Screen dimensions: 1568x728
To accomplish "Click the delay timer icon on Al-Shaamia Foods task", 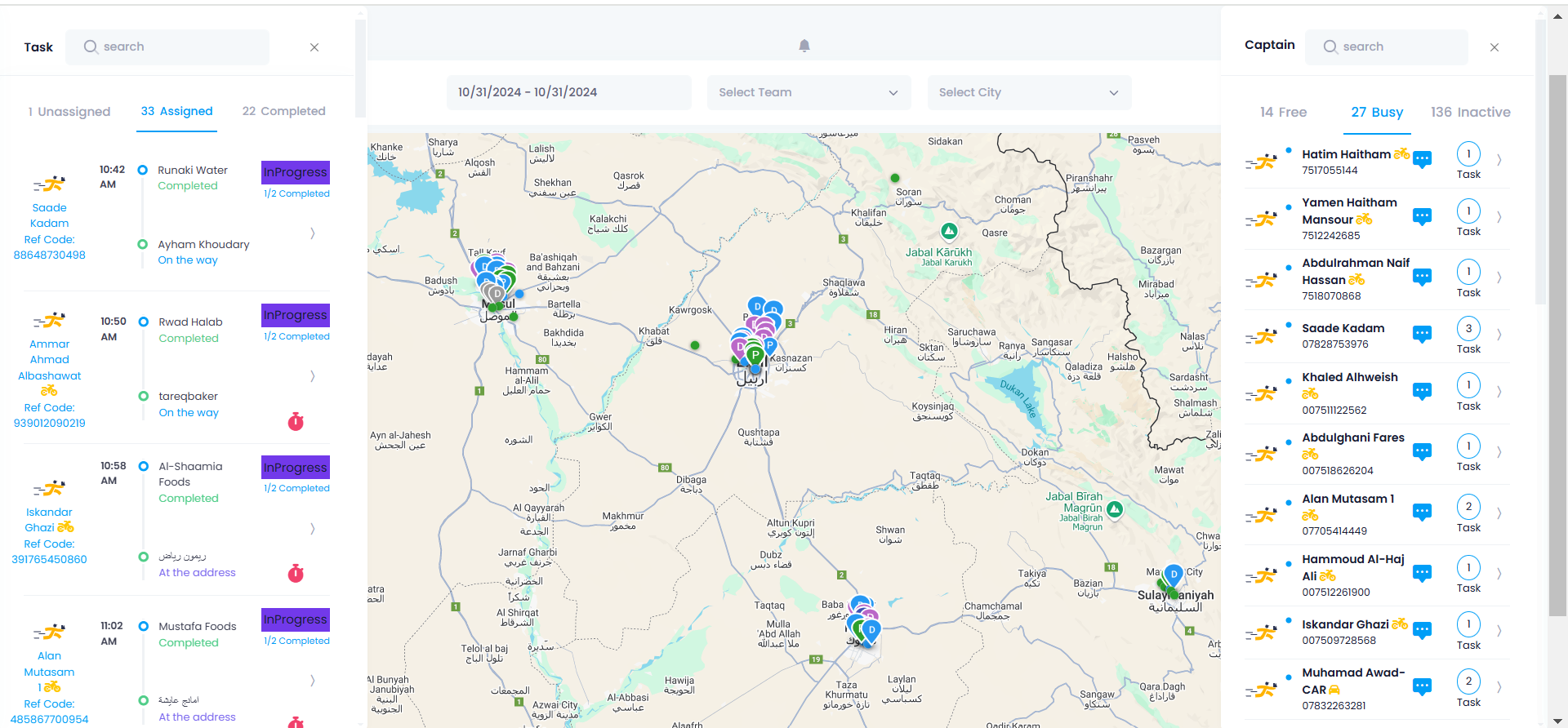I will click(296, 573).
